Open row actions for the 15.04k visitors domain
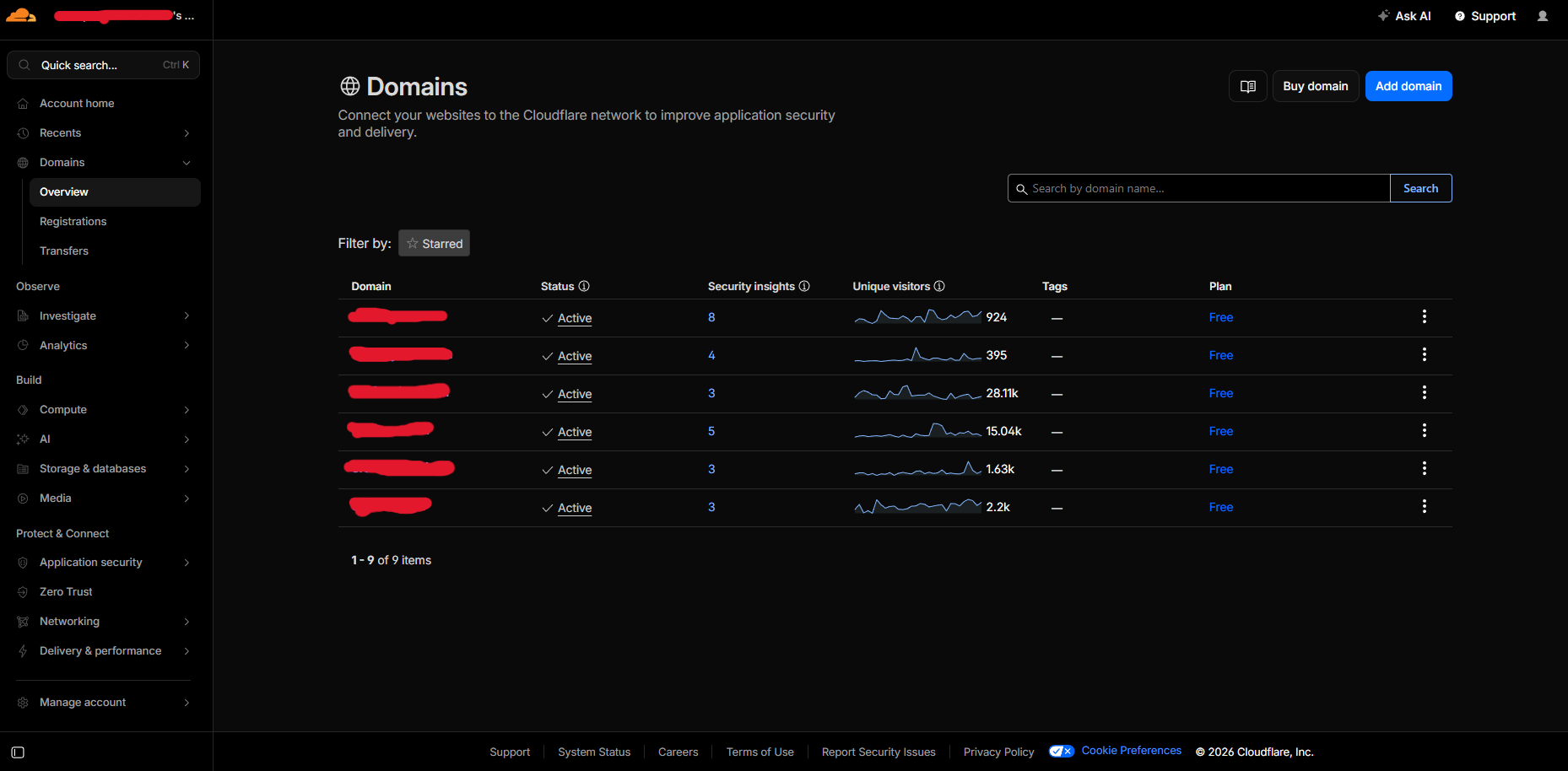Screen dimensions: 1568x771 tap(1425, 430)
